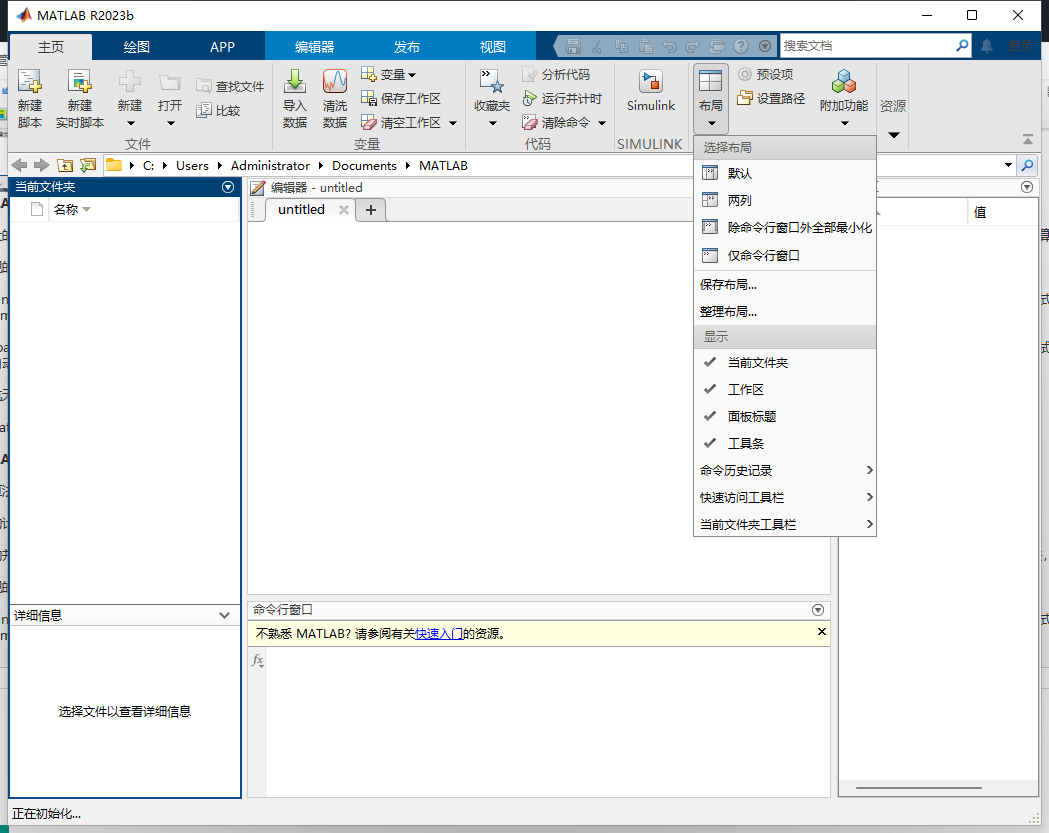Click 分析代码 (Analyze Code)
Screen dimensions: 1049x833
tap(556, 74)
